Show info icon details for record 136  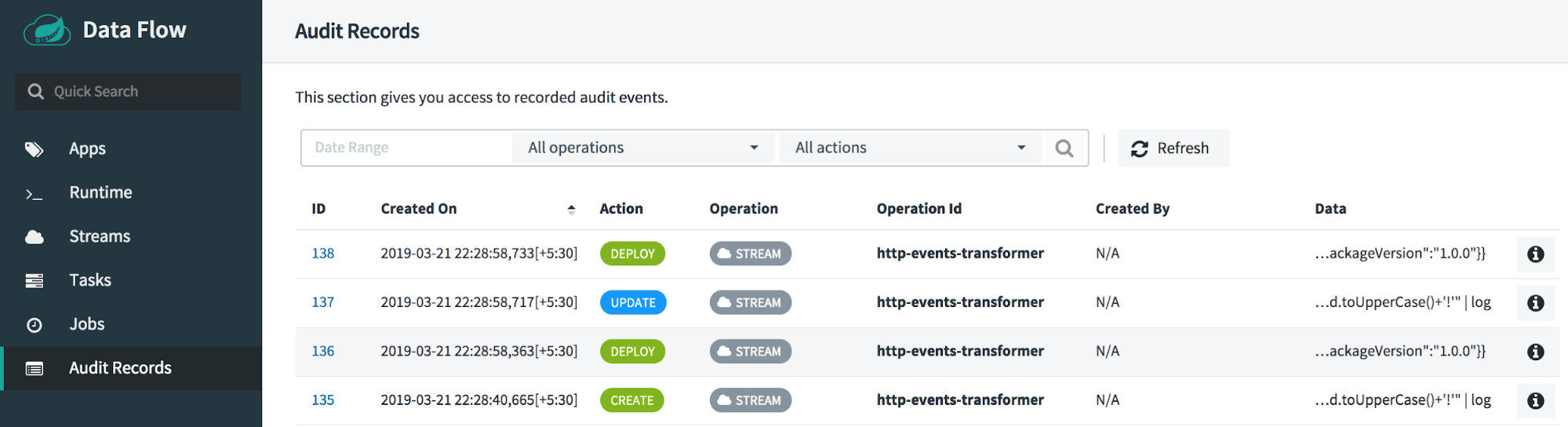click(x=1535, y=352)
